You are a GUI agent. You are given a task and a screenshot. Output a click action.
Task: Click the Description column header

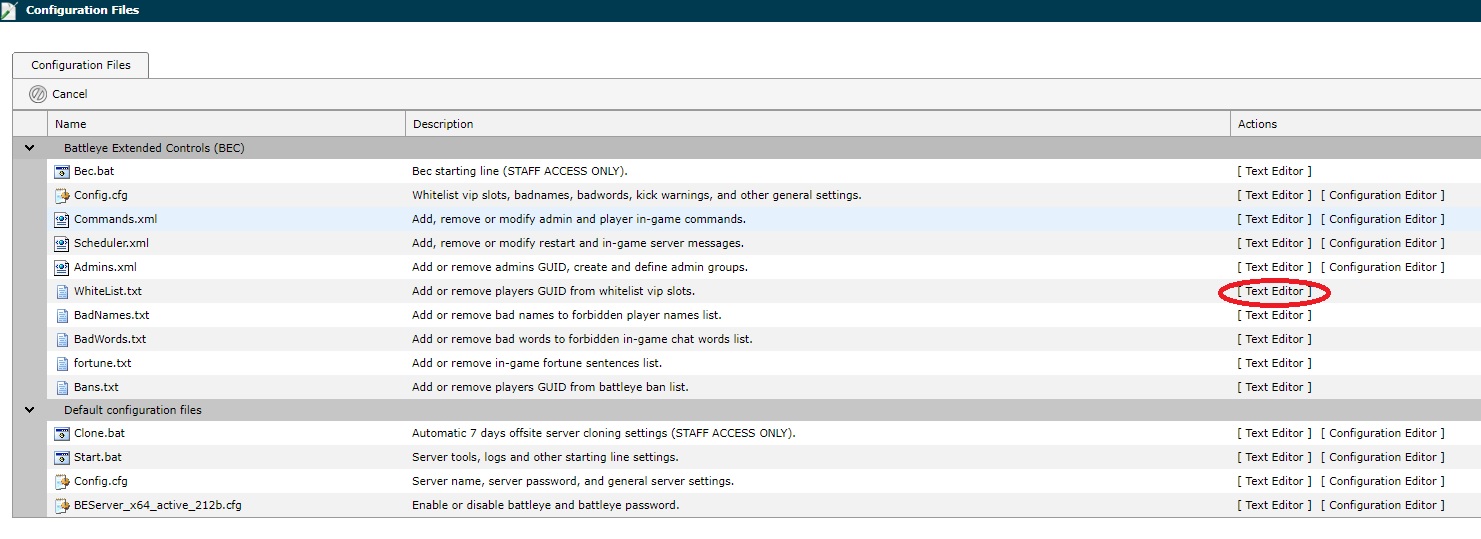point(443,124)
